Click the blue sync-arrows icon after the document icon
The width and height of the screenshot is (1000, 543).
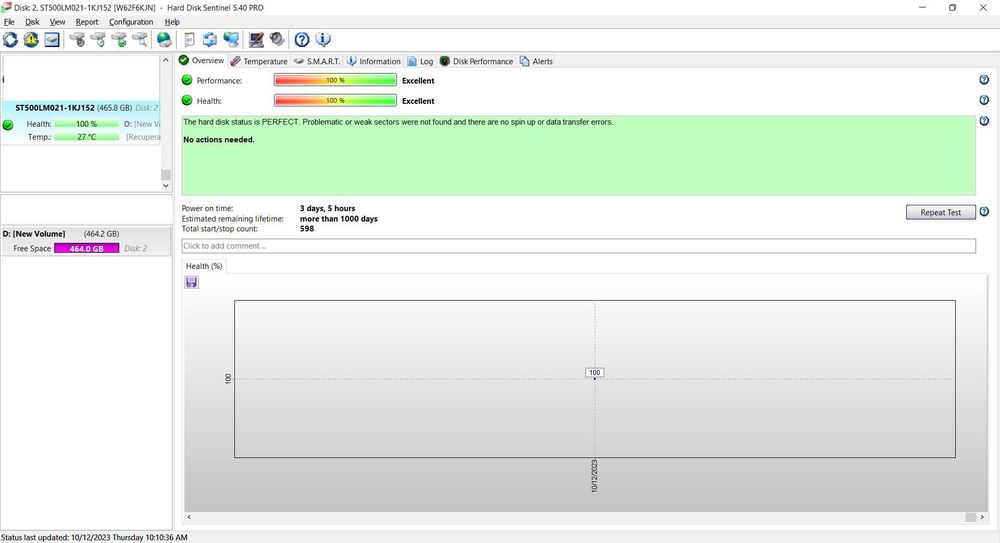pos(210,40)
